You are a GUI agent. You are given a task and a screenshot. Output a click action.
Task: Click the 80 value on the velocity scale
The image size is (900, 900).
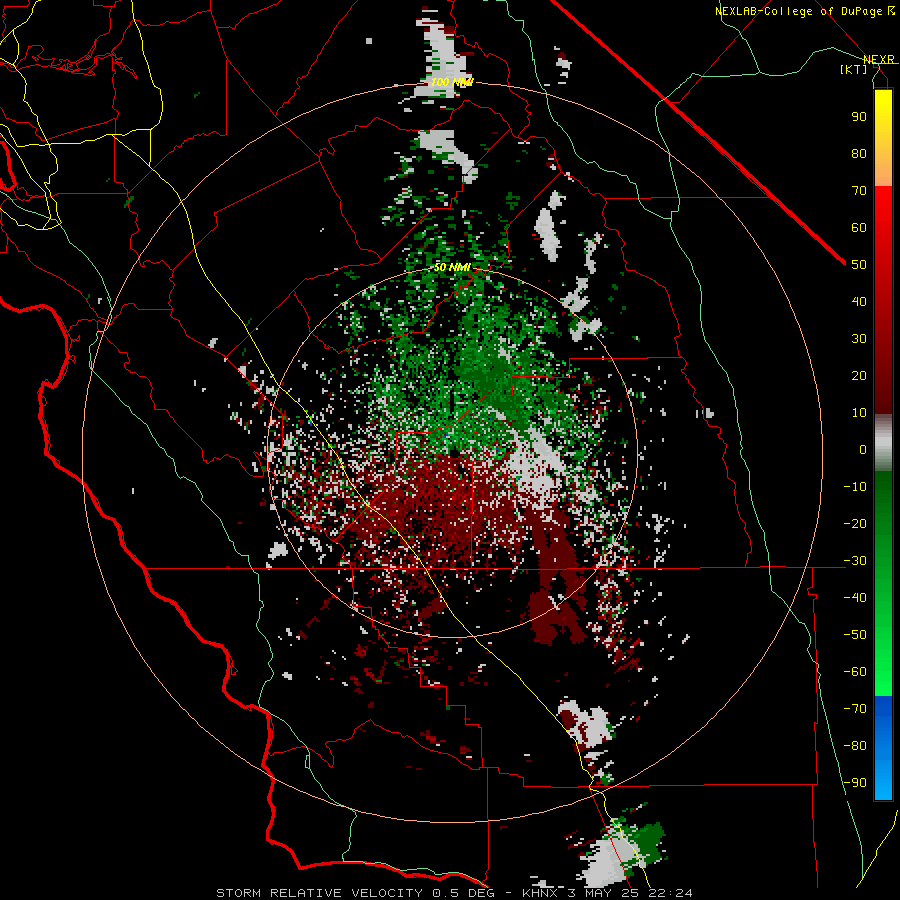(859, 153)
